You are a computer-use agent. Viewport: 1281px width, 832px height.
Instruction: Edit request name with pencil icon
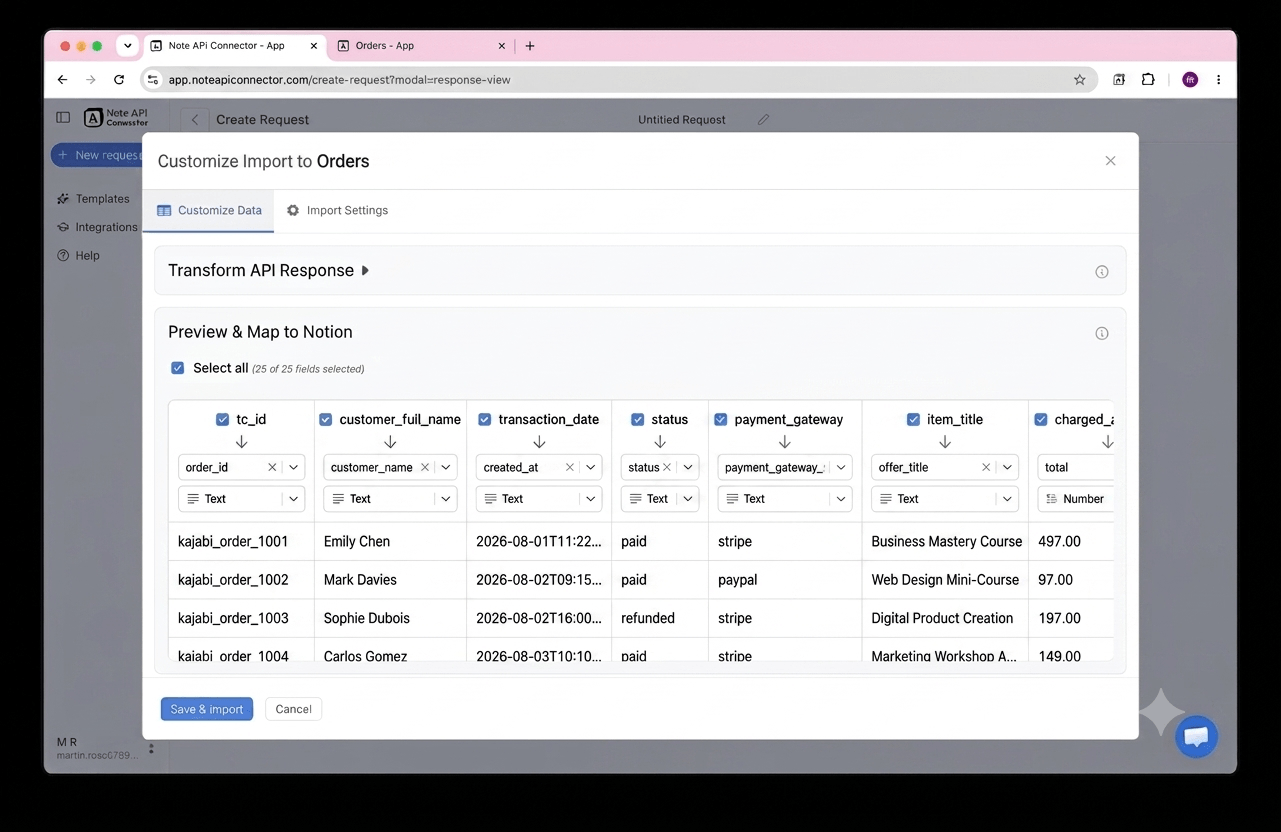[x=763, y=120]
